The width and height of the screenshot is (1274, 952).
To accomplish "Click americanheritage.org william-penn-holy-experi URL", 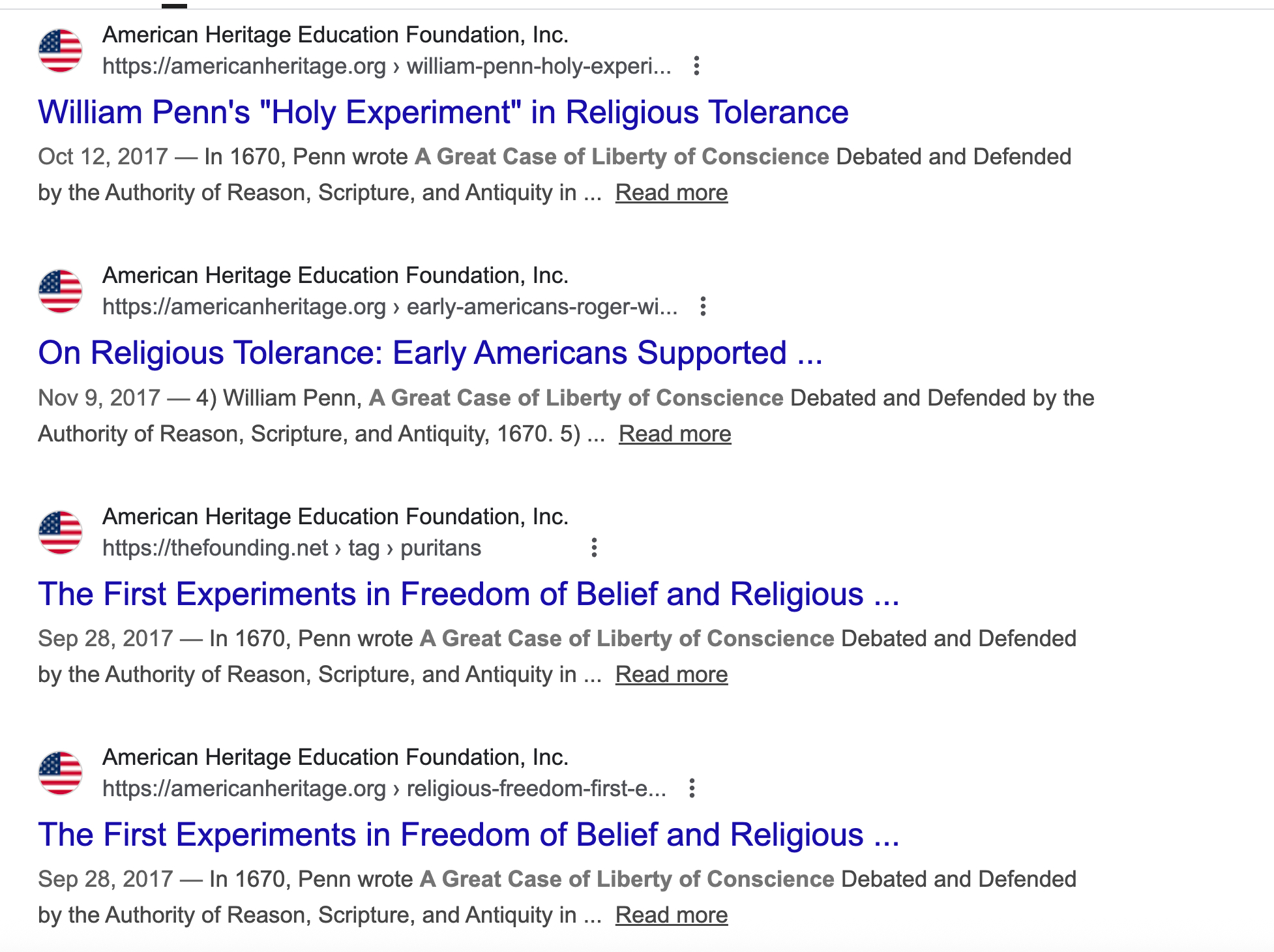I will pyautogui.click(x=387, y=66).
